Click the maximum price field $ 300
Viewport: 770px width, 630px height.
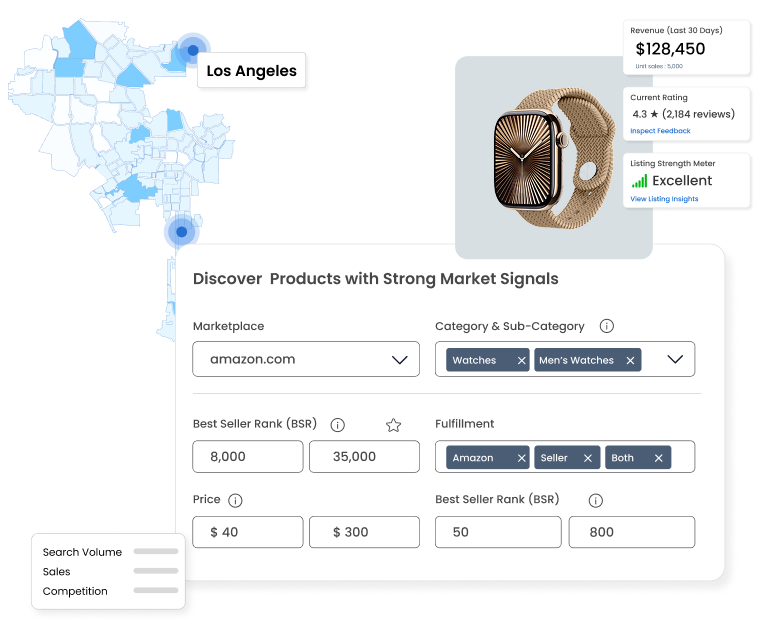pyautogui.click(x=364, y=532)
